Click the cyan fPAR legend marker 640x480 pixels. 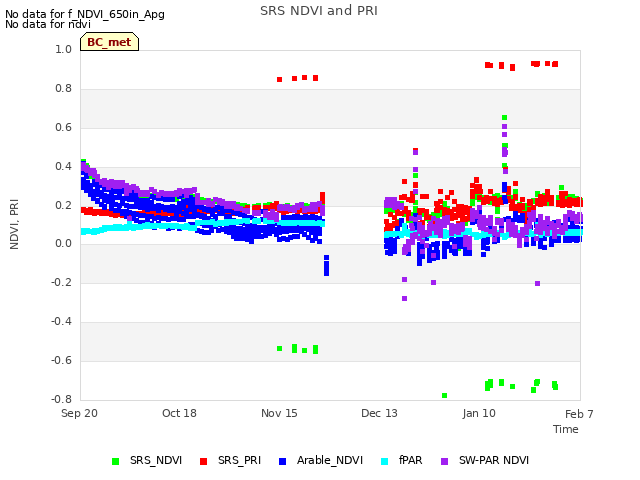pos(384,461)
